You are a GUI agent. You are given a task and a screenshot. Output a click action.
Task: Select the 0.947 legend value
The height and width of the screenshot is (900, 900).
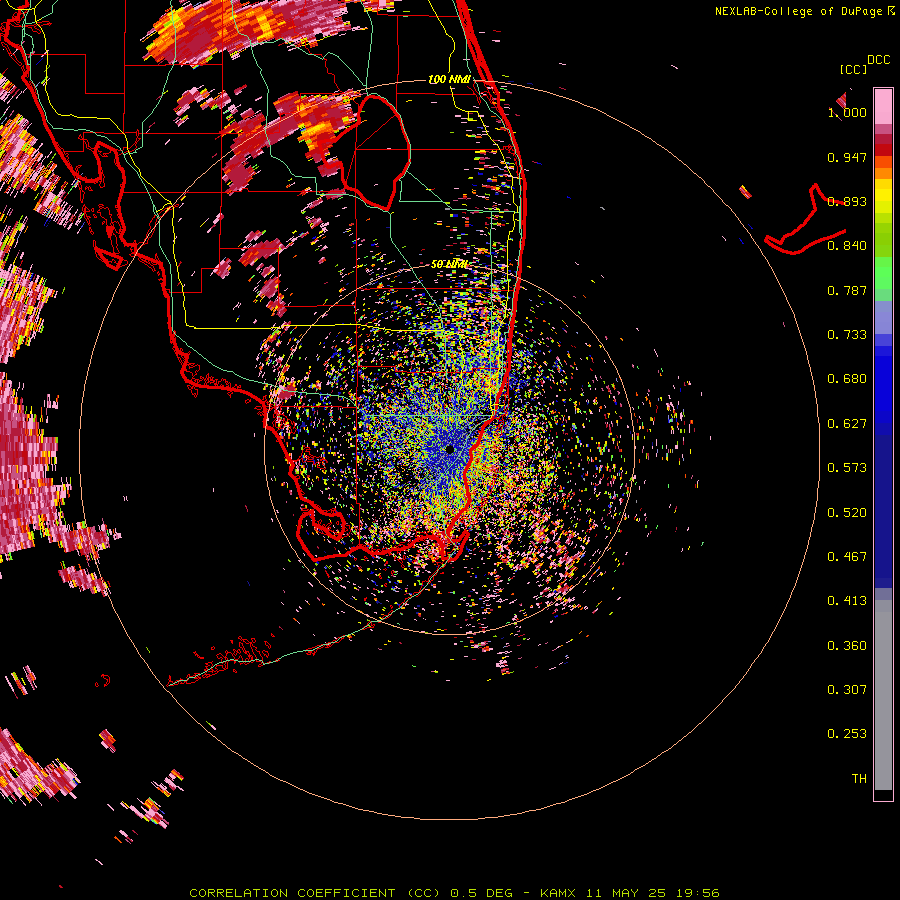coord(847,157)
